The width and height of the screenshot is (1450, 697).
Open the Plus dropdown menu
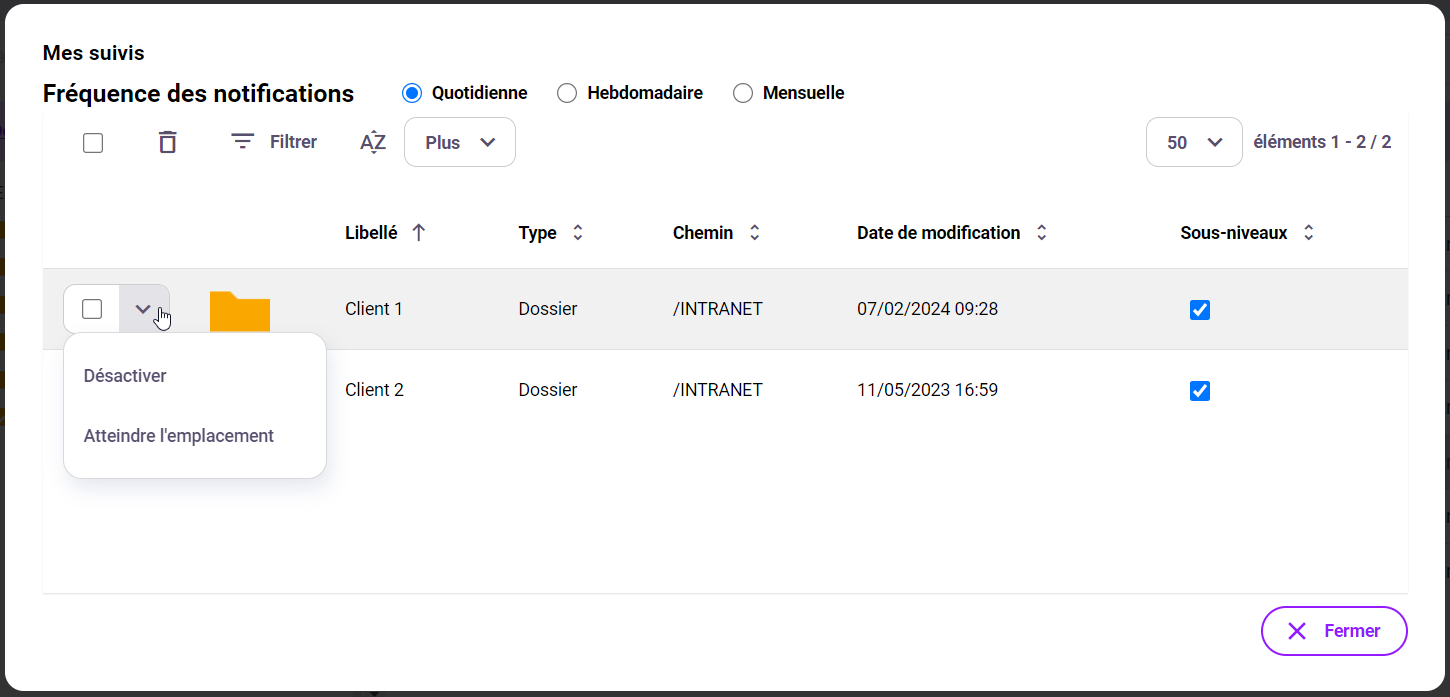coord(460,142)
